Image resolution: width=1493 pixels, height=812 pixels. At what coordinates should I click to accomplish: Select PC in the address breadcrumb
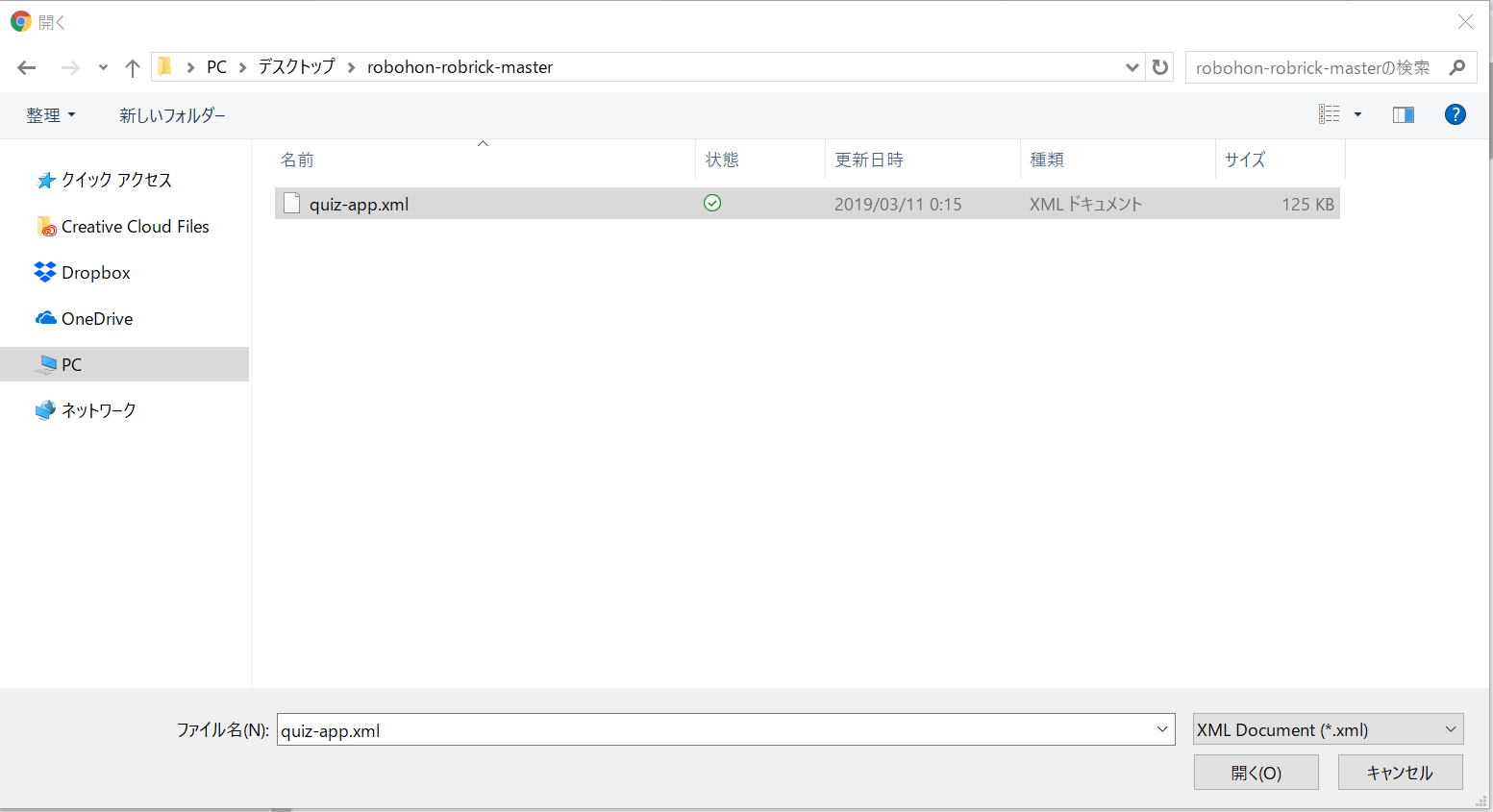pyautogui.click(x=217, y=67)
